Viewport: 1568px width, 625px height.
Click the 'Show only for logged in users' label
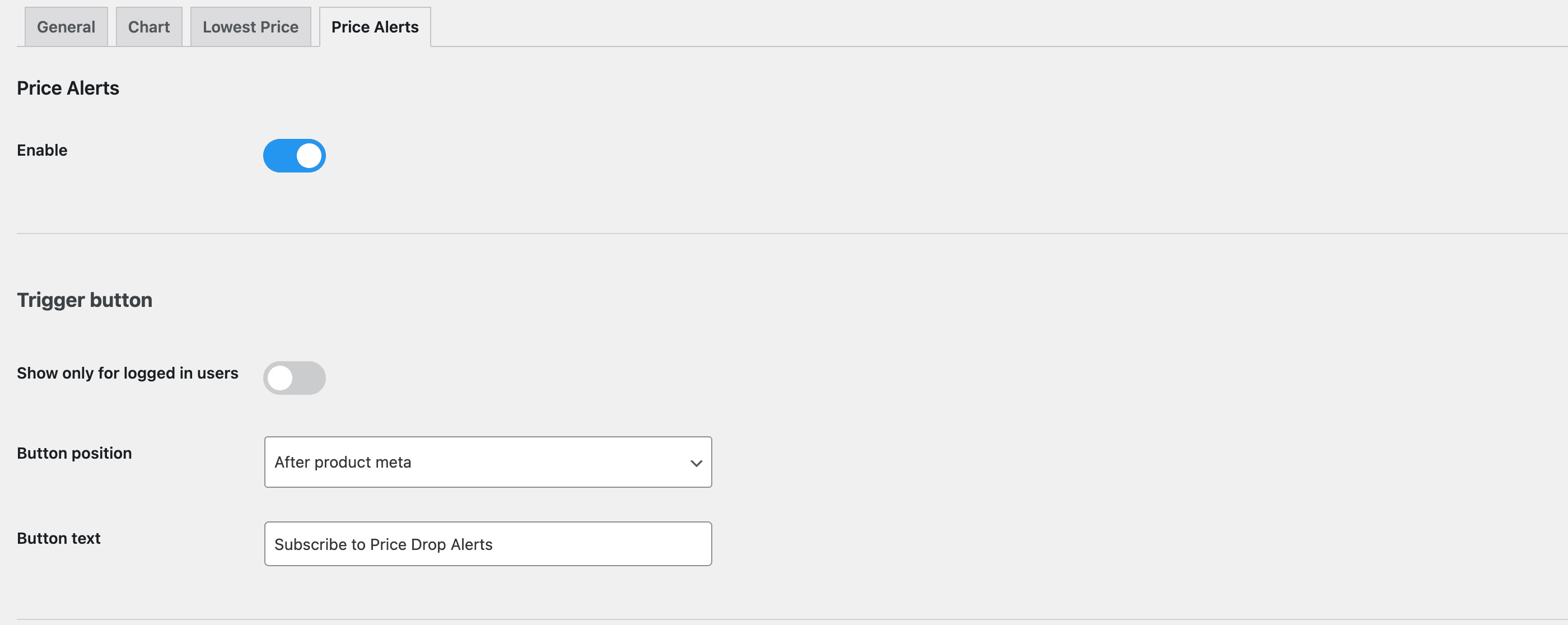127,373
